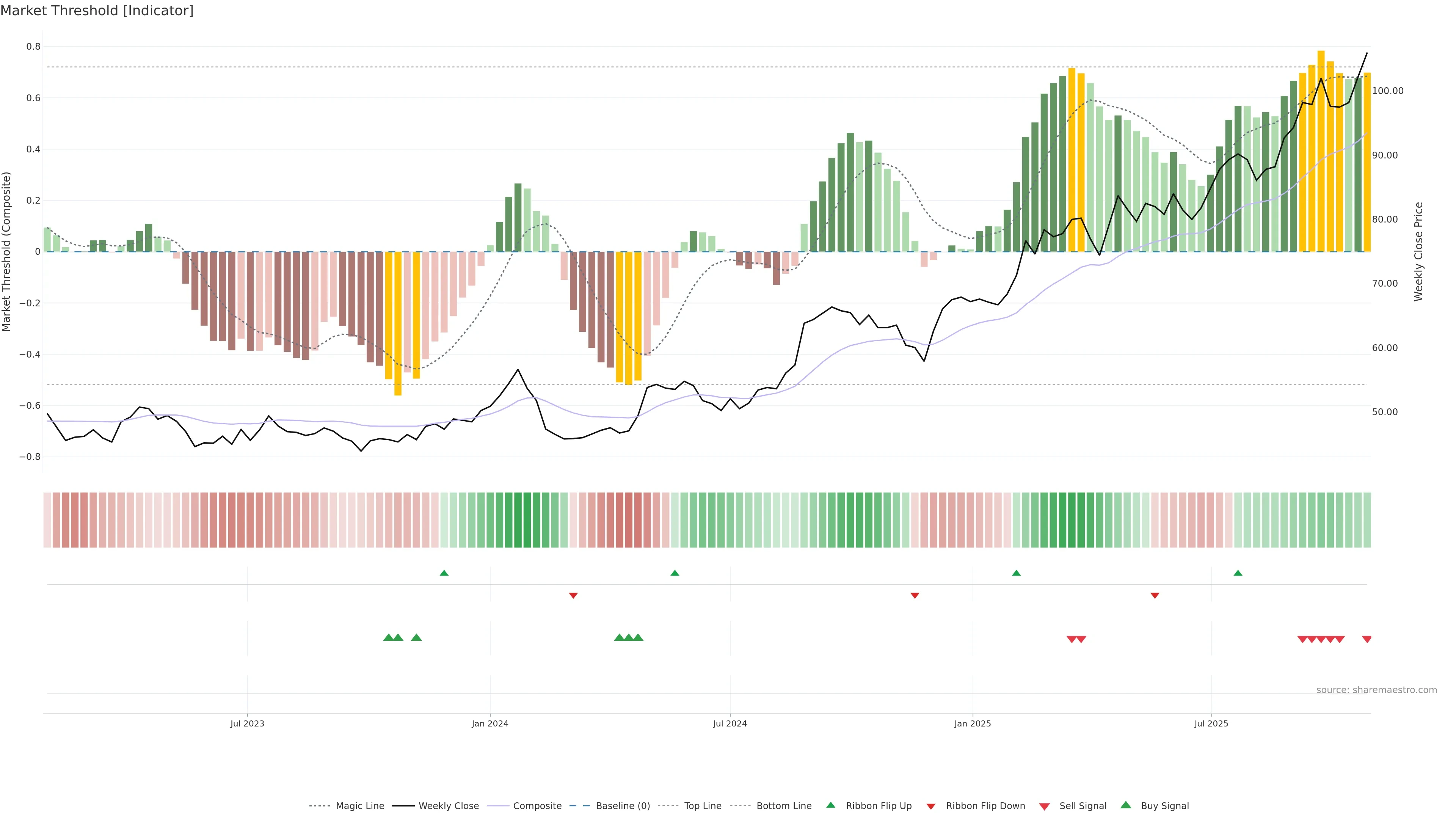Click the ribbon flip up marker after Jul 2025

[1238, 573]
